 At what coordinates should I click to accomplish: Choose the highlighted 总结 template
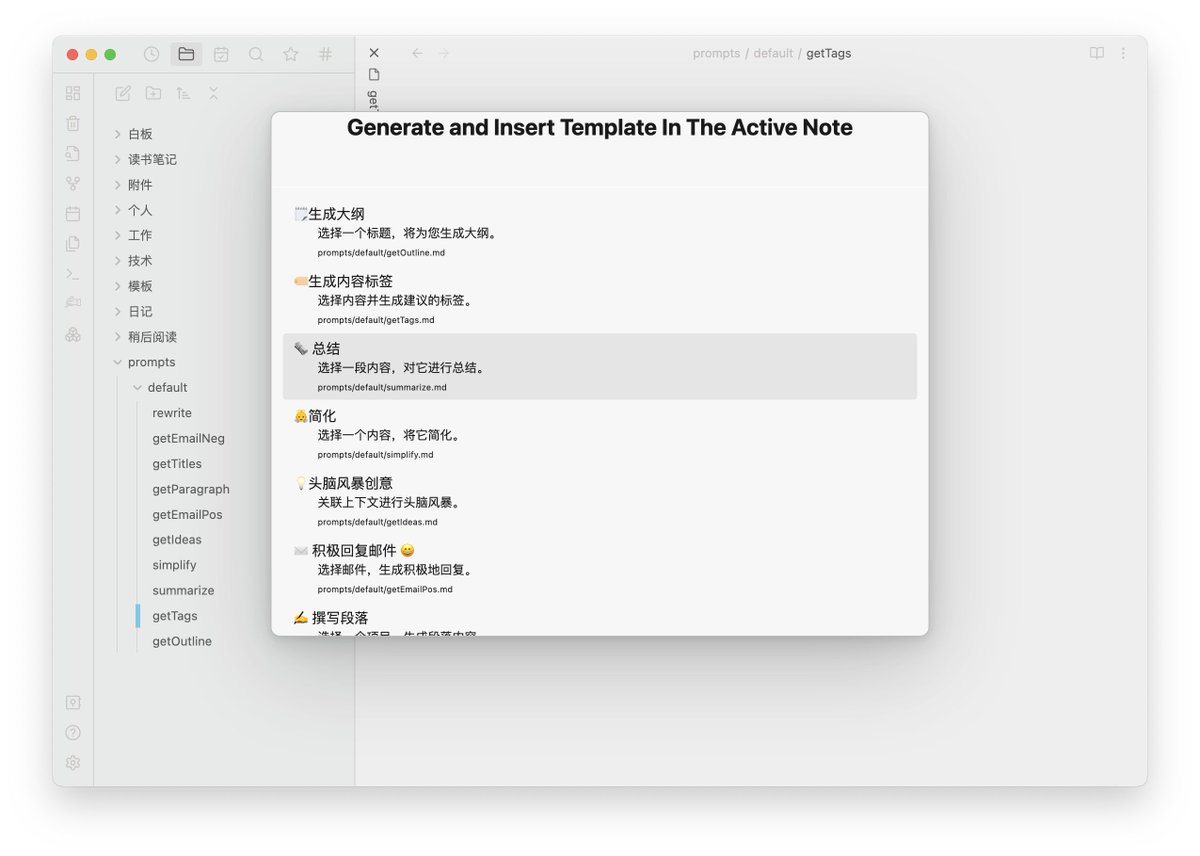click(600, 366)
